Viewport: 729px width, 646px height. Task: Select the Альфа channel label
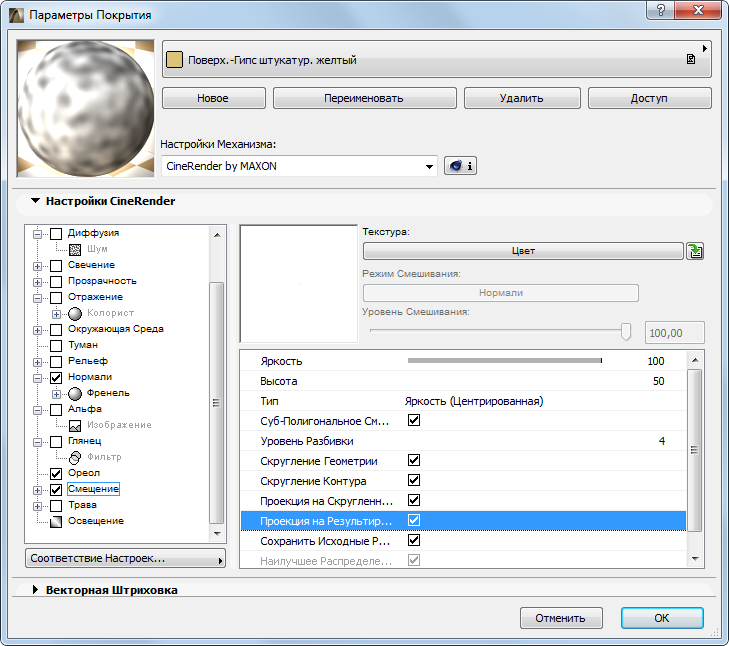tap(85, 409)
